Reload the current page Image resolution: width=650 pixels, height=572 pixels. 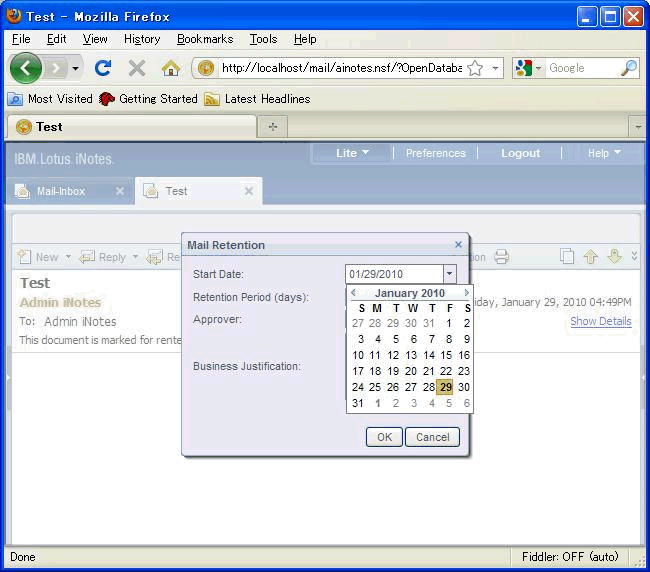[103, 68]
